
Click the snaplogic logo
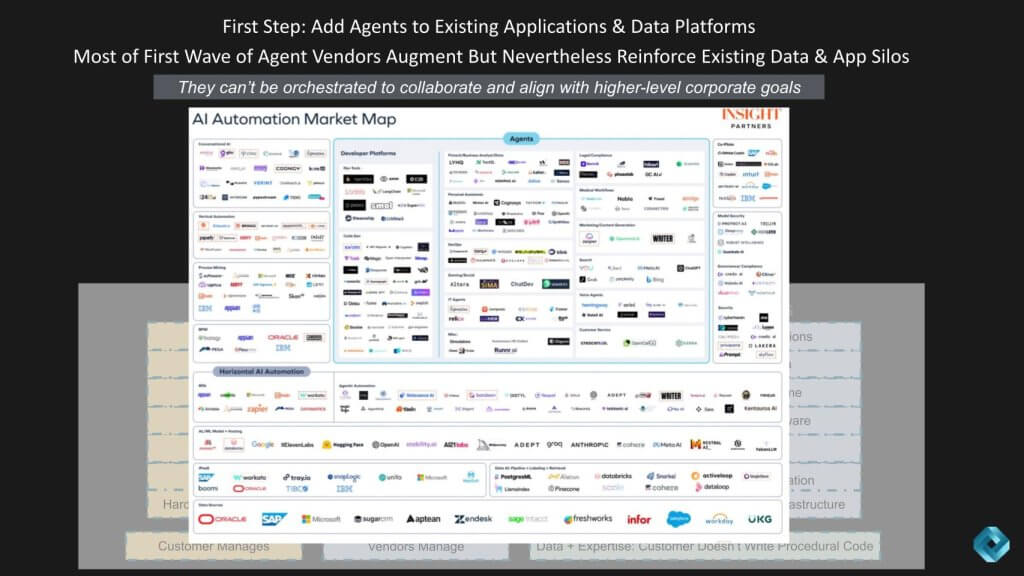pos(344,477)
